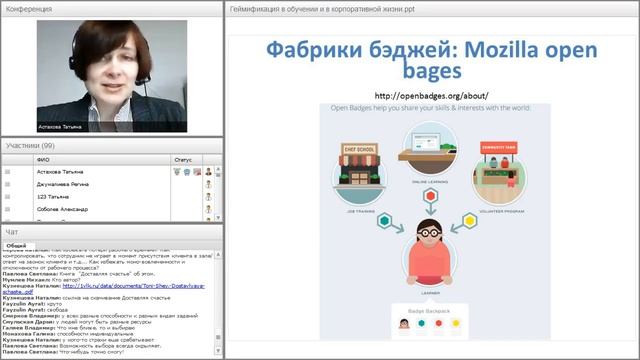This screenshot has height=360, width=640.
Task: Click the red status icon for Астахова Татьяна
Action: pos(197,172)
